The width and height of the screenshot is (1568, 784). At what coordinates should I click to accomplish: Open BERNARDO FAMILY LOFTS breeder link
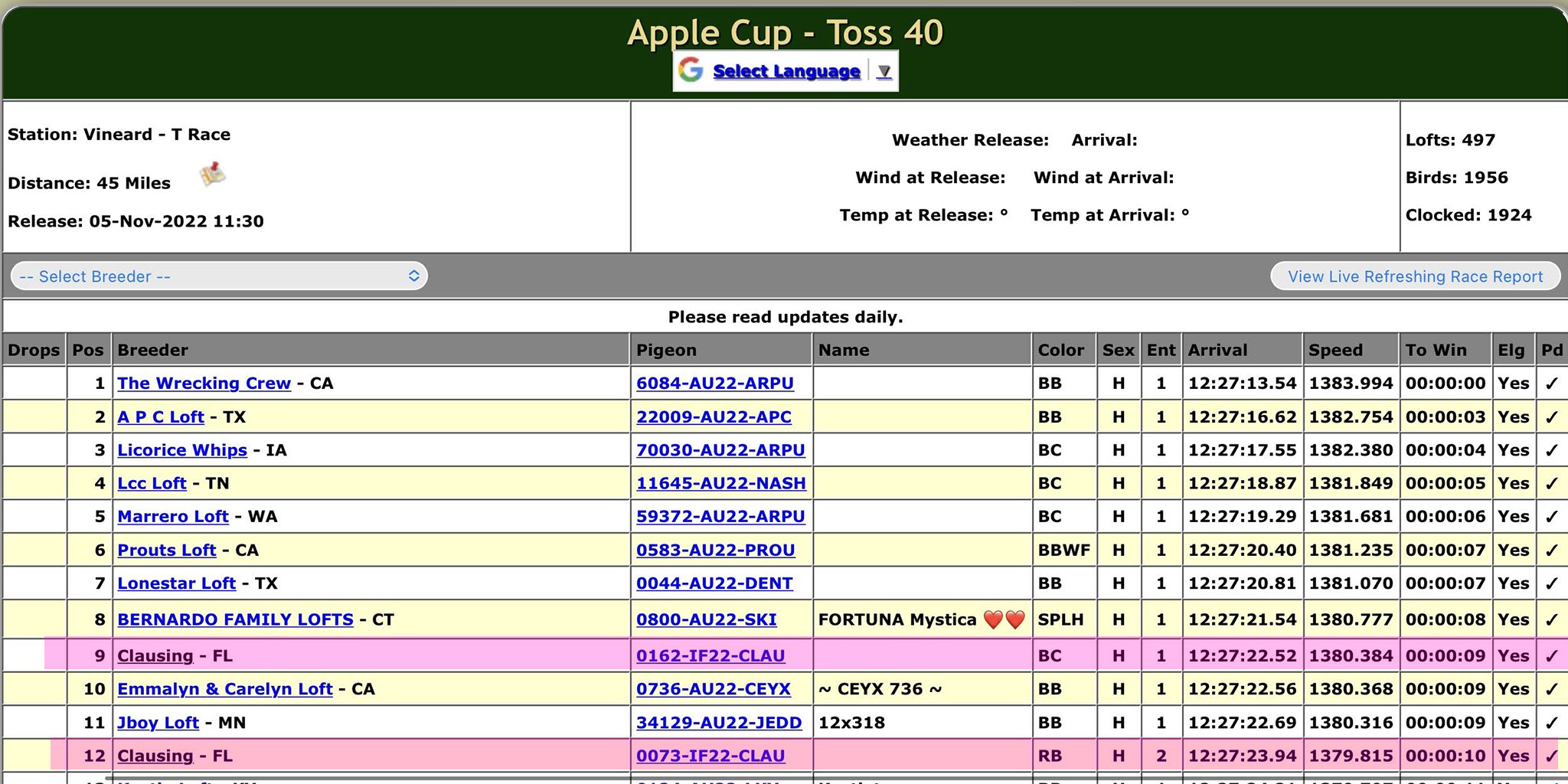(235, 619)
